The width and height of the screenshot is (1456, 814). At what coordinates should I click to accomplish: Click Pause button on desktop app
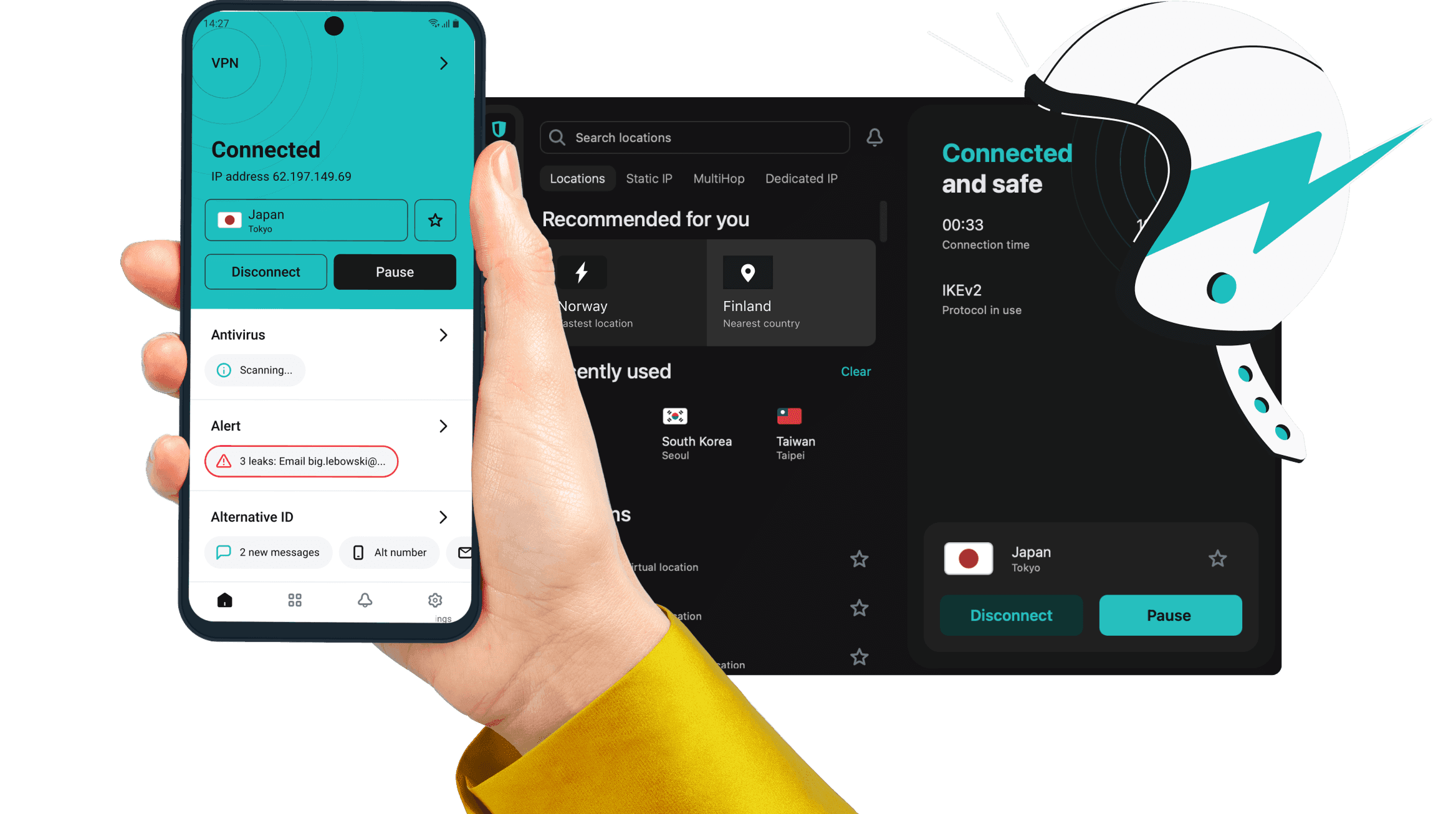pos(1168,614)
